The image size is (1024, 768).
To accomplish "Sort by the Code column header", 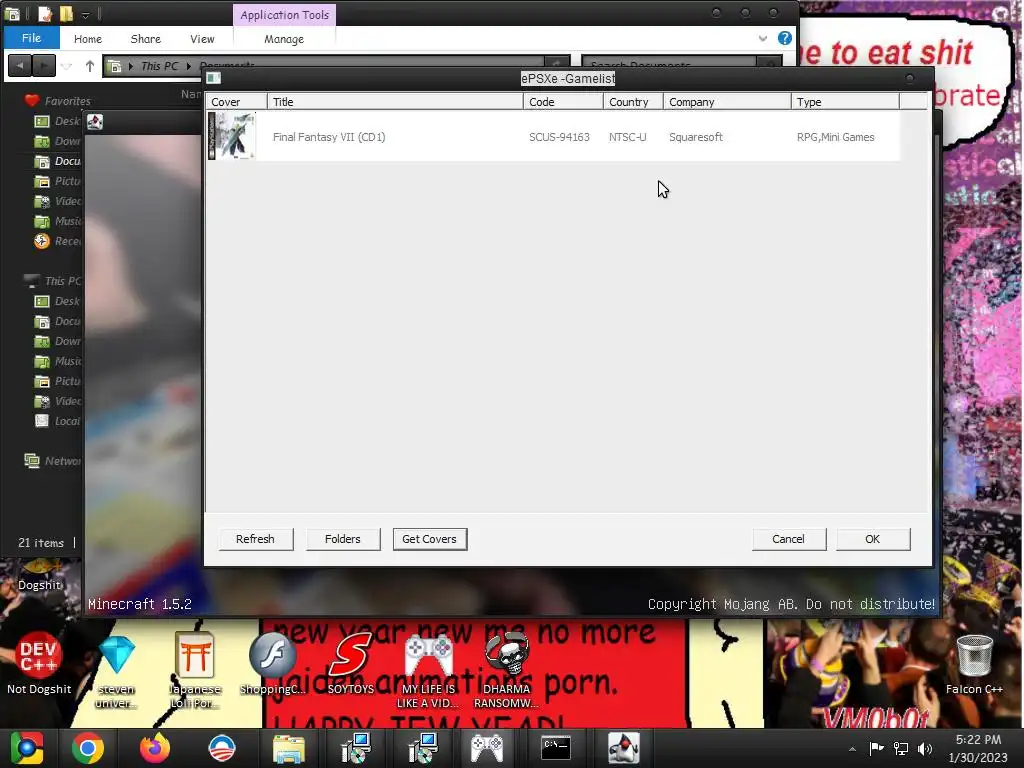I will pyautogui.click(x=564, y=101).
